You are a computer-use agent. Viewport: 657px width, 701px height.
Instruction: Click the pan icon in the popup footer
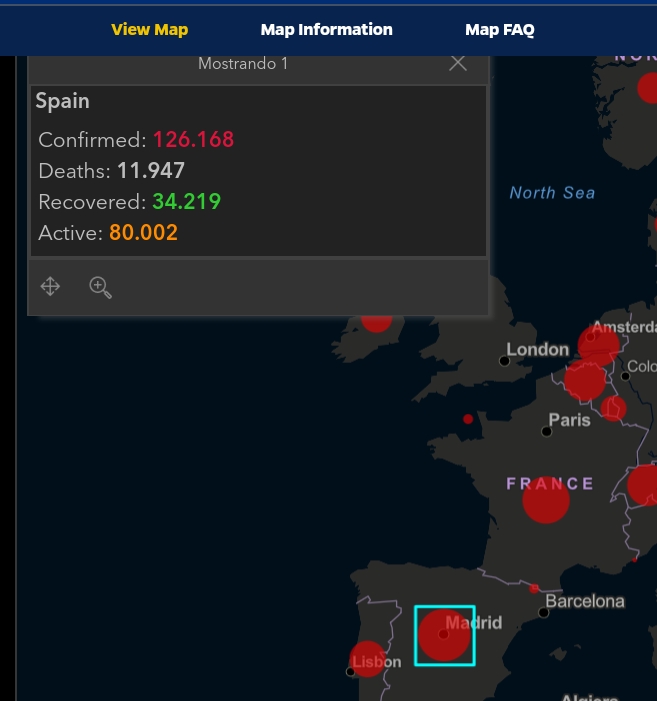(50, 287)
